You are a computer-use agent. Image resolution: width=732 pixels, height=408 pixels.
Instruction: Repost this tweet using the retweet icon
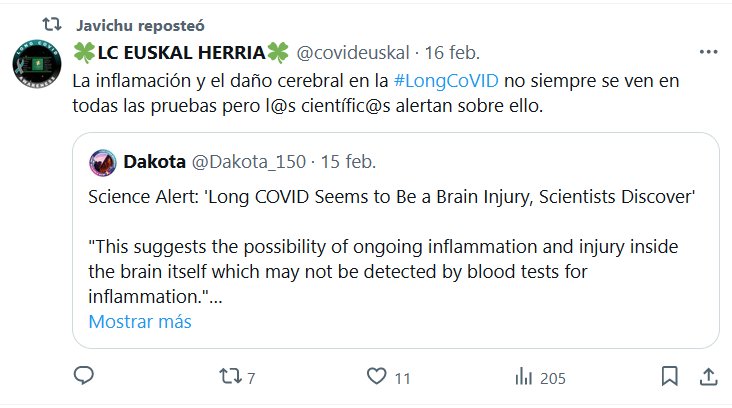point(230,377)
